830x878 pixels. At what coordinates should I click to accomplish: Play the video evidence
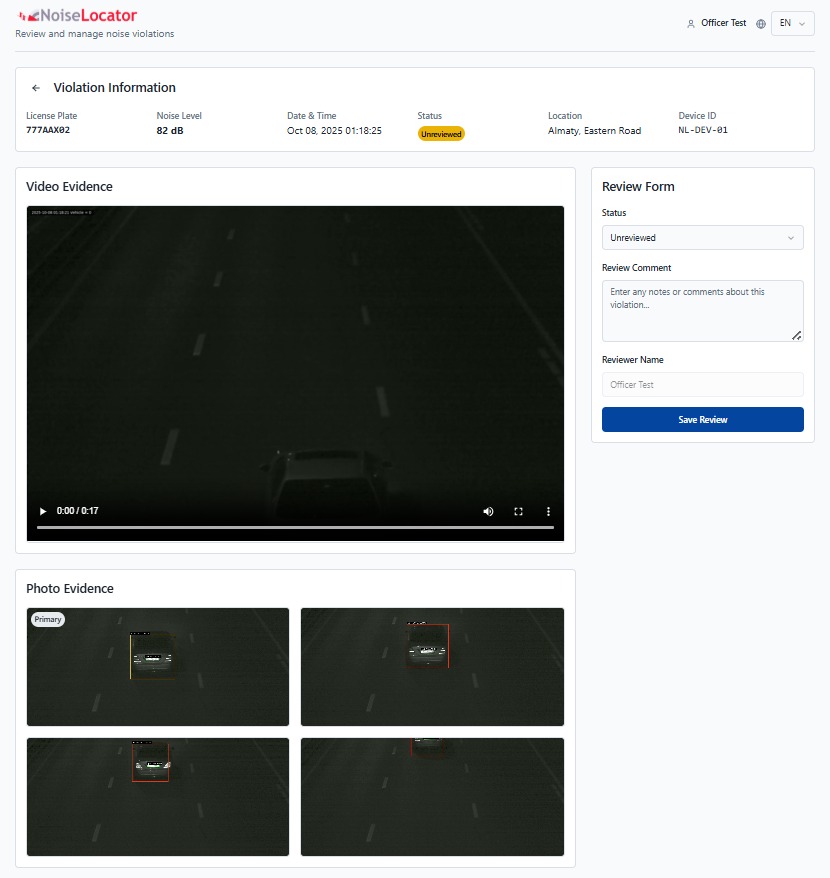click(x=43, y=511)
